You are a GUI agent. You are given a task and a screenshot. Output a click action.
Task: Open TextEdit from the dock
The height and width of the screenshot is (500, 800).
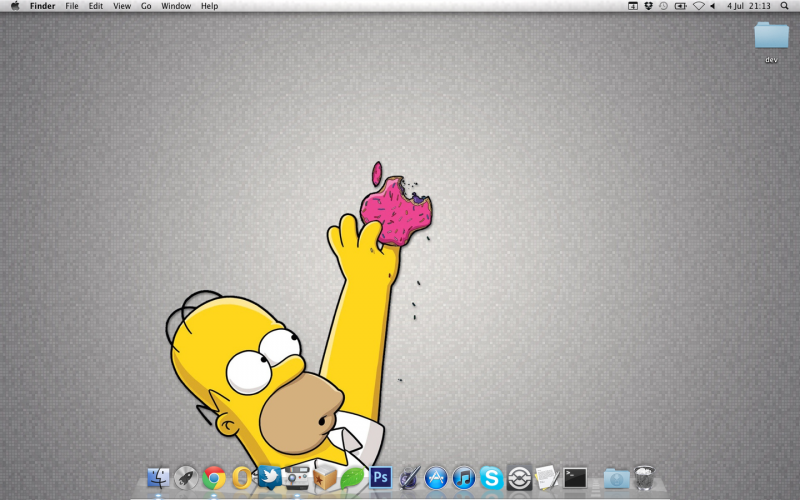pos(547,478)
